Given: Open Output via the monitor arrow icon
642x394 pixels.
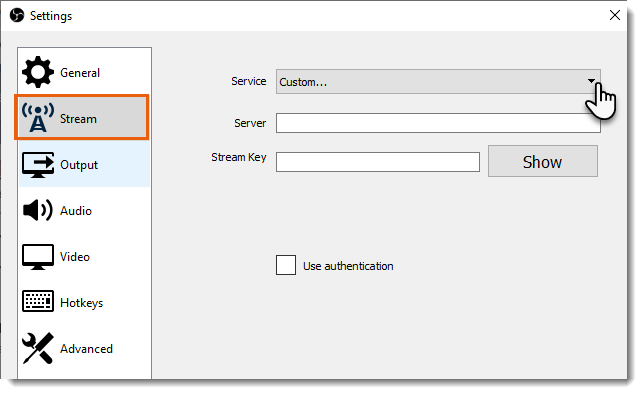Looking at the screenshot, I should (x=38, y=165).
